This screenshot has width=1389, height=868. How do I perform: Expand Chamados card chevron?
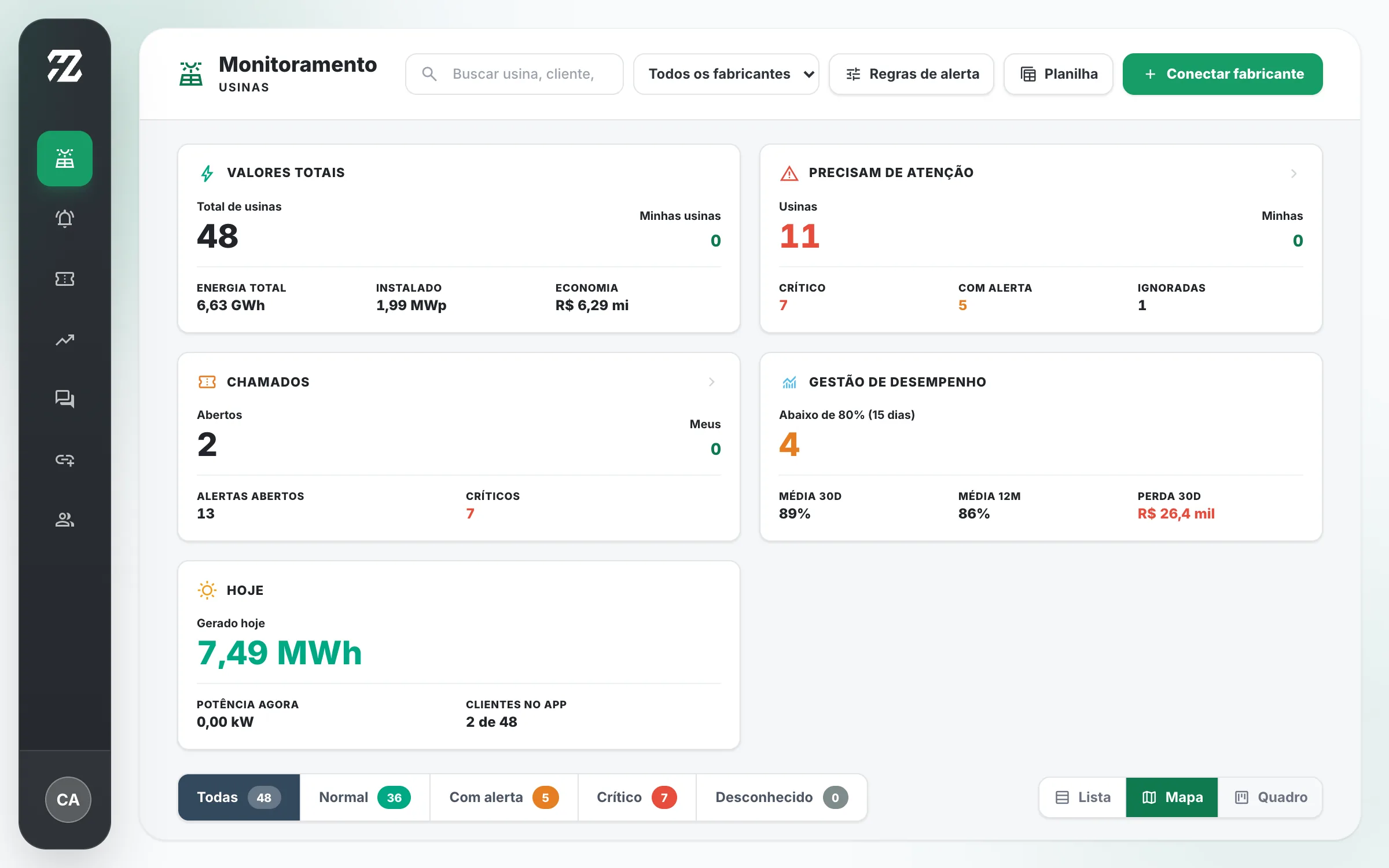(712, 382)
